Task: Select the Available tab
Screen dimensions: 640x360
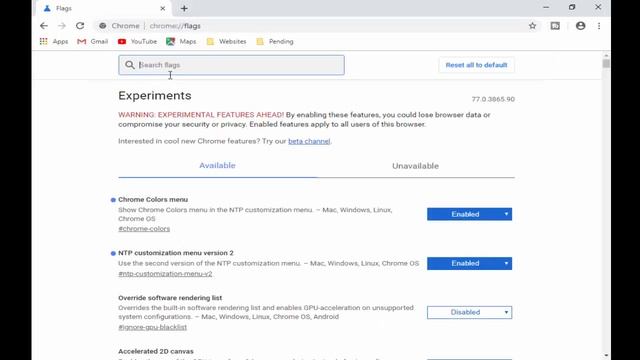Action: (217, 165)
